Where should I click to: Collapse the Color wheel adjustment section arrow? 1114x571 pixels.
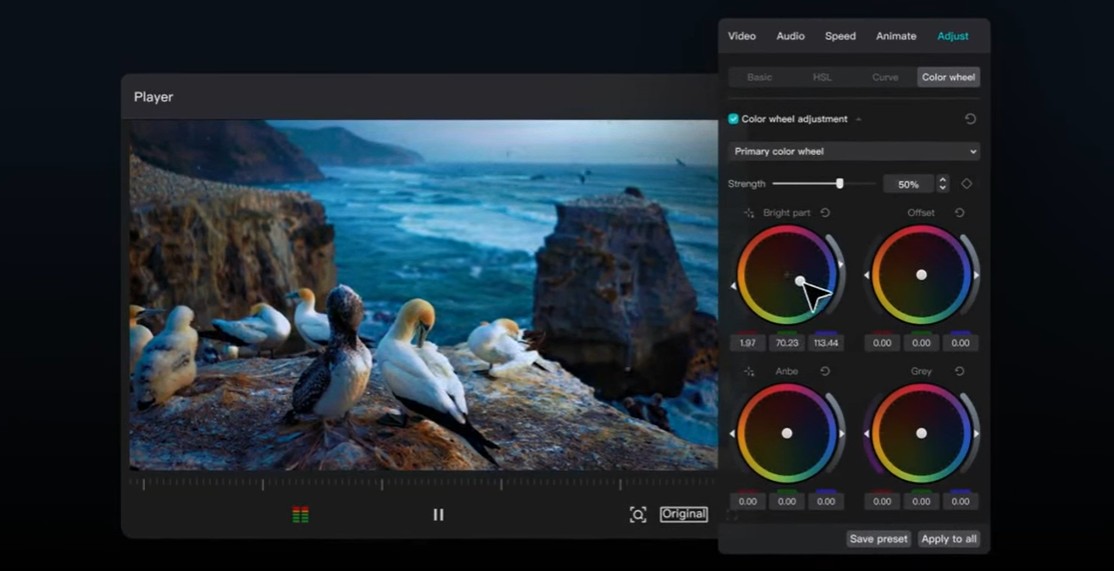pos(858,120)
